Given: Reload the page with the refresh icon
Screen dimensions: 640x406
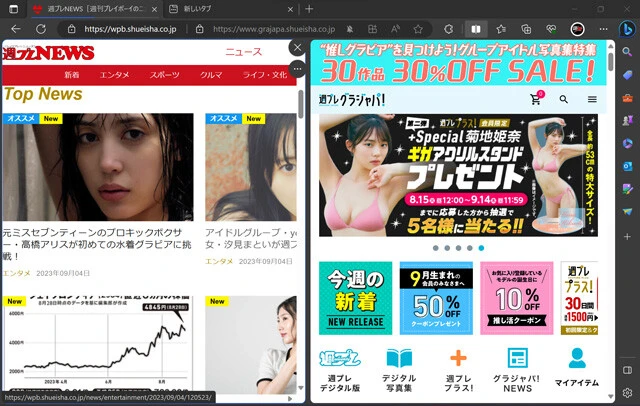Looking at the screenshot, I should 41,29.
